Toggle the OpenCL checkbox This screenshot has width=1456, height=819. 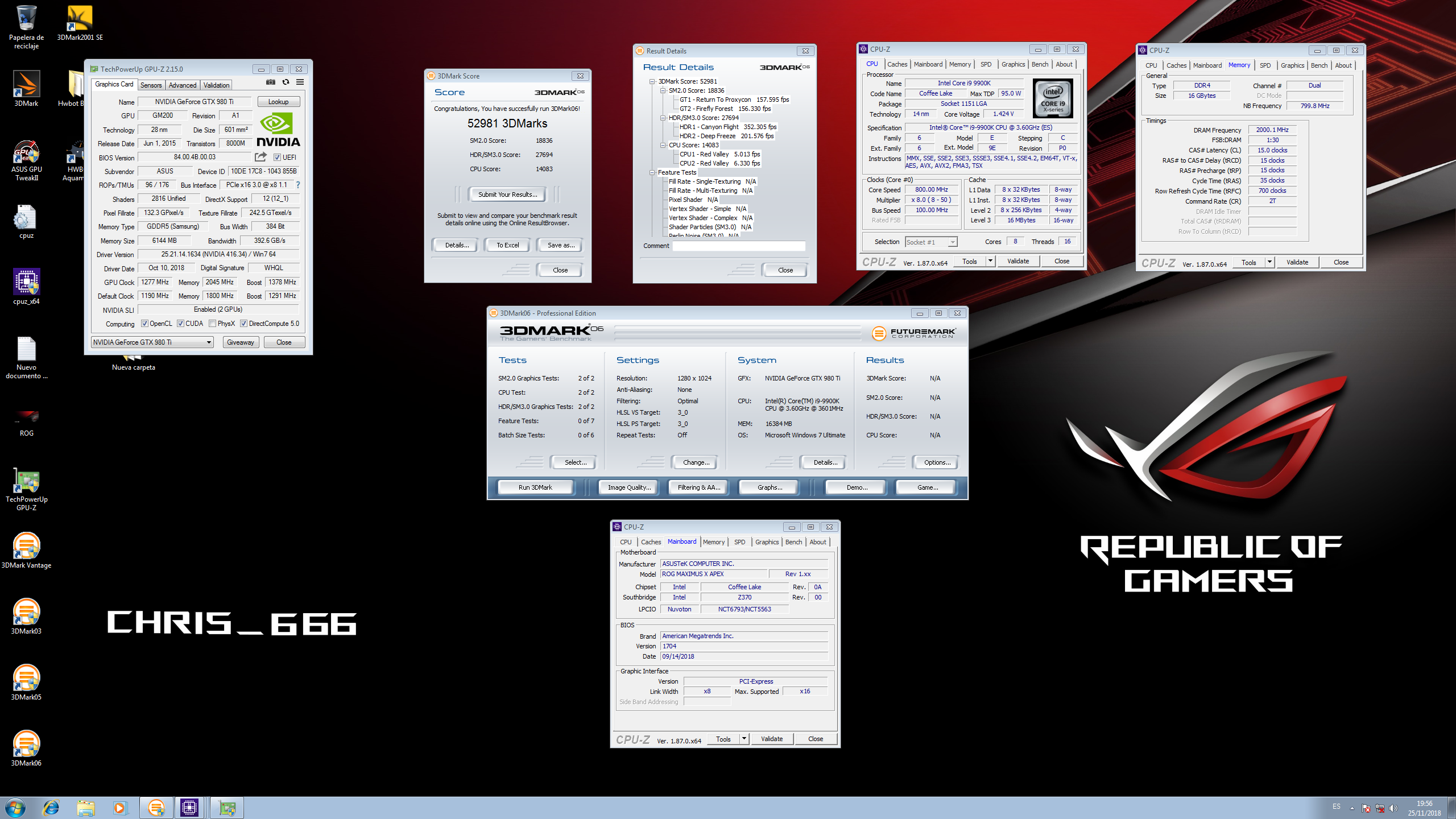145,324
